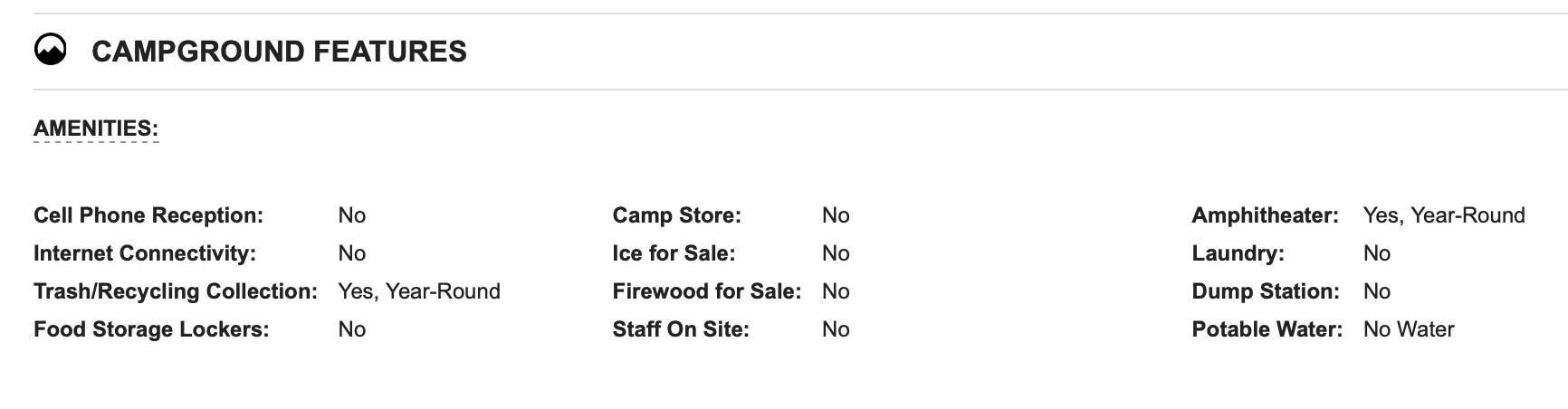Click the Dump Station label

tap(1266, 291)
